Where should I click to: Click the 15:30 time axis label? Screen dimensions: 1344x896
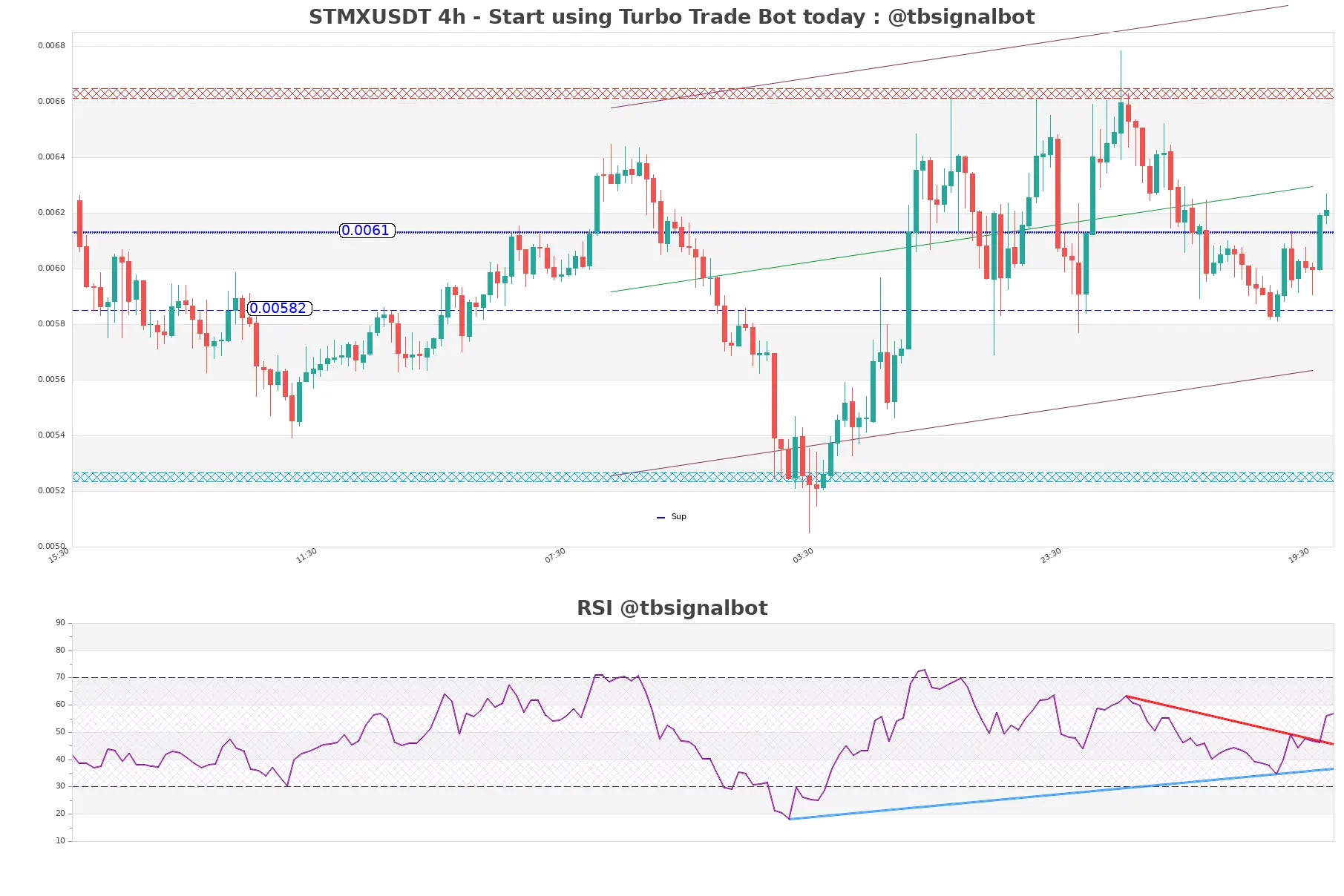59,556
